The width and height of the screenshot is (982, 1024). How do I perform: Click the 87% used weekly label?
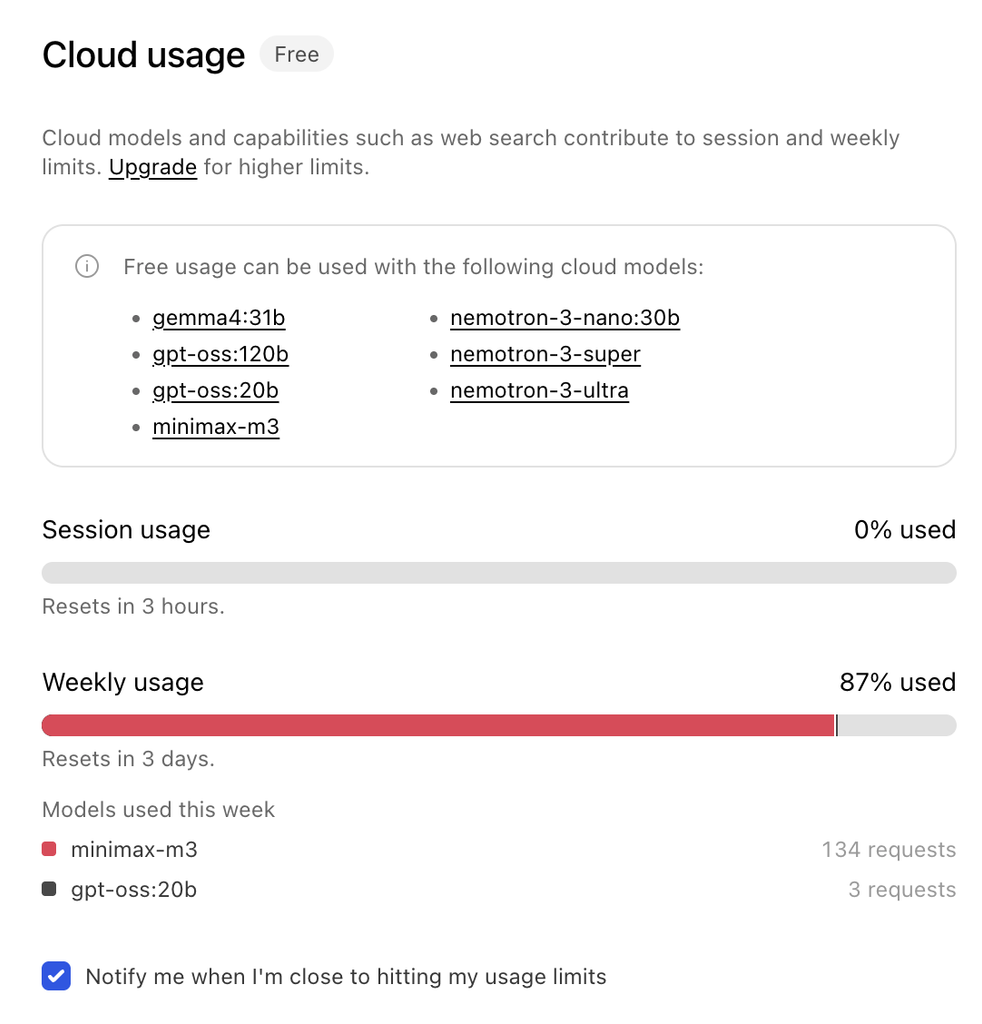pyautogui.click(x=898, y=682)
